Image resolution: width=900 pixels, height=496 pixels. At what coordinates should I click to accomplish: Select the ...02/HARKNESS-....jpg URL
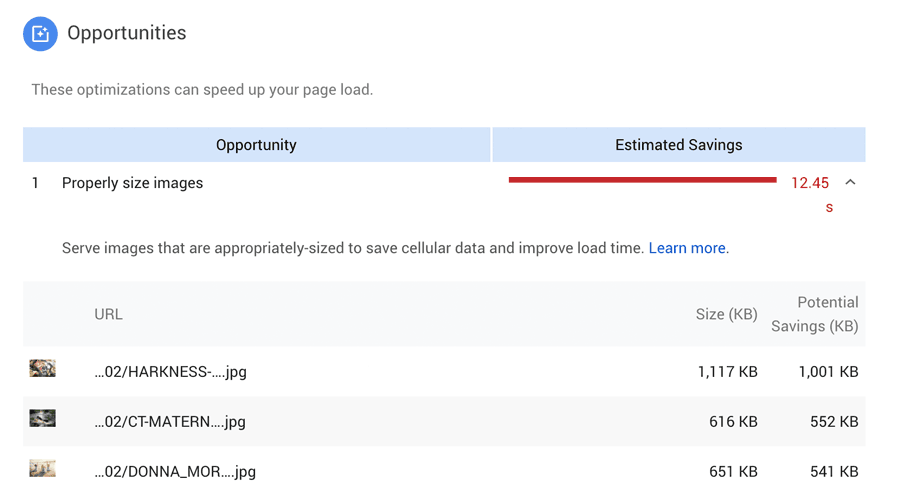[x=170, y=372]
